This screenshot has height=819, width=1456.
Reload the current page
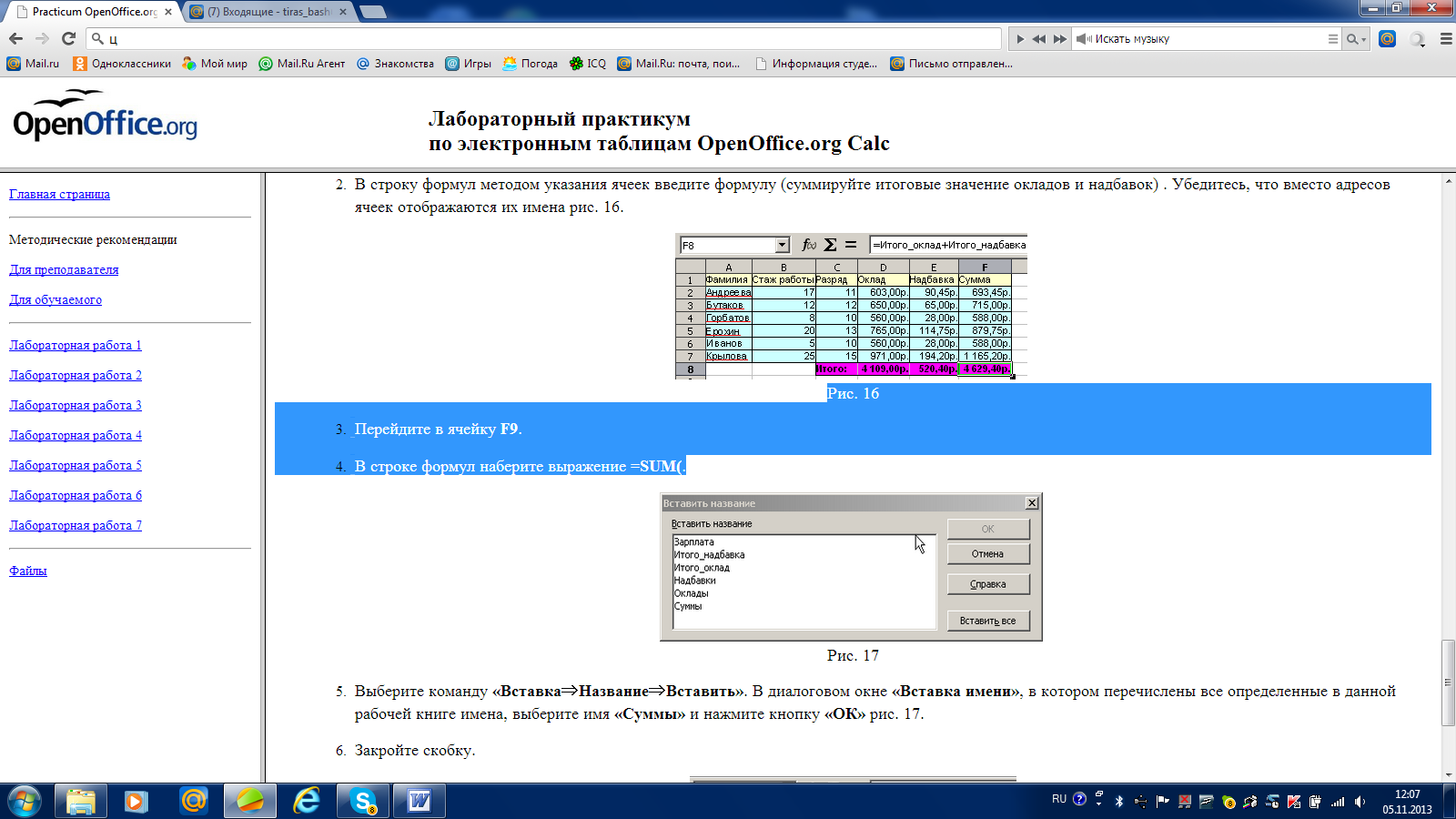(x=68, y=38)
